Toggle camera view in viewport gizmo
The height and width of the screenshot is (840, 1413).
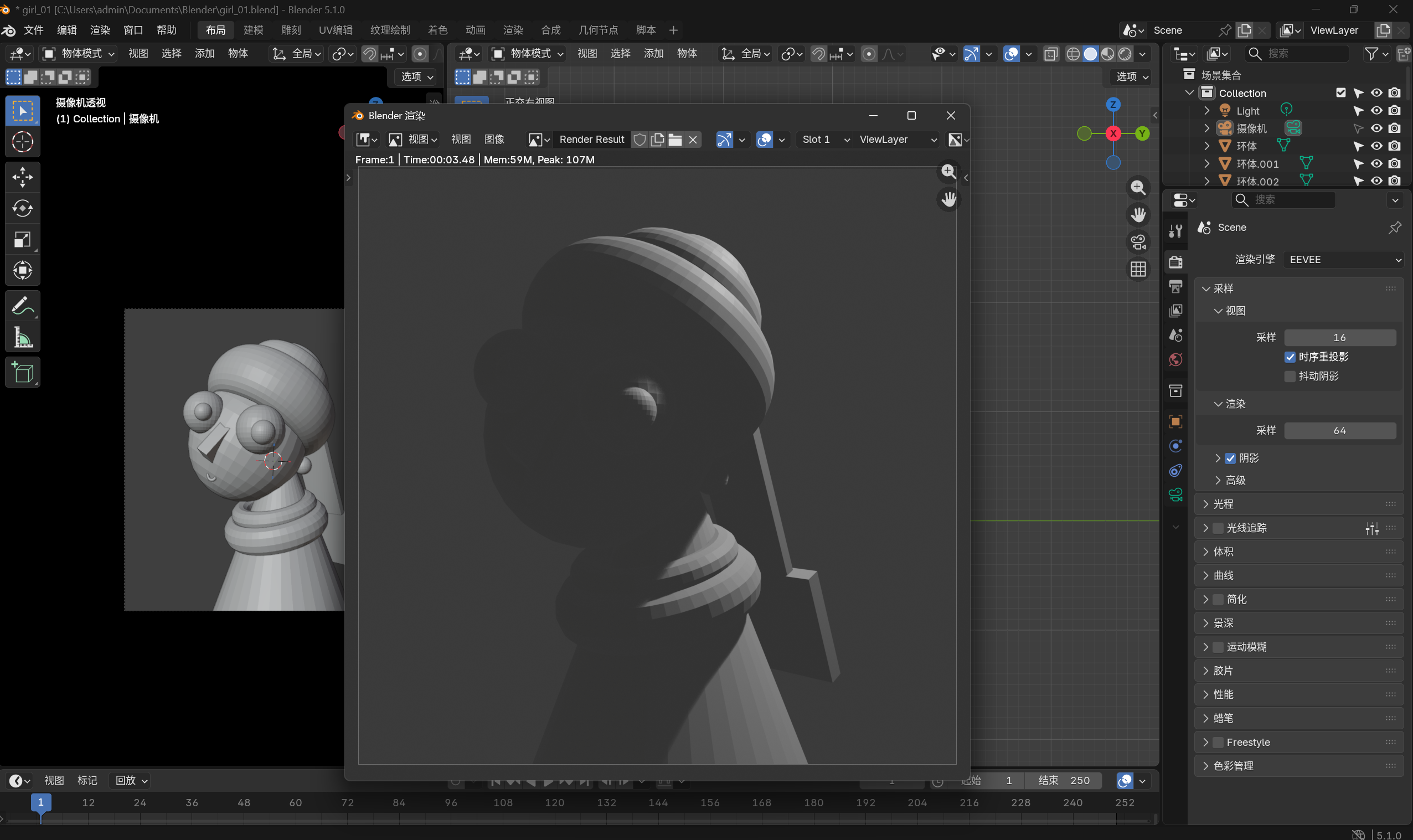tap(1138, 243)
